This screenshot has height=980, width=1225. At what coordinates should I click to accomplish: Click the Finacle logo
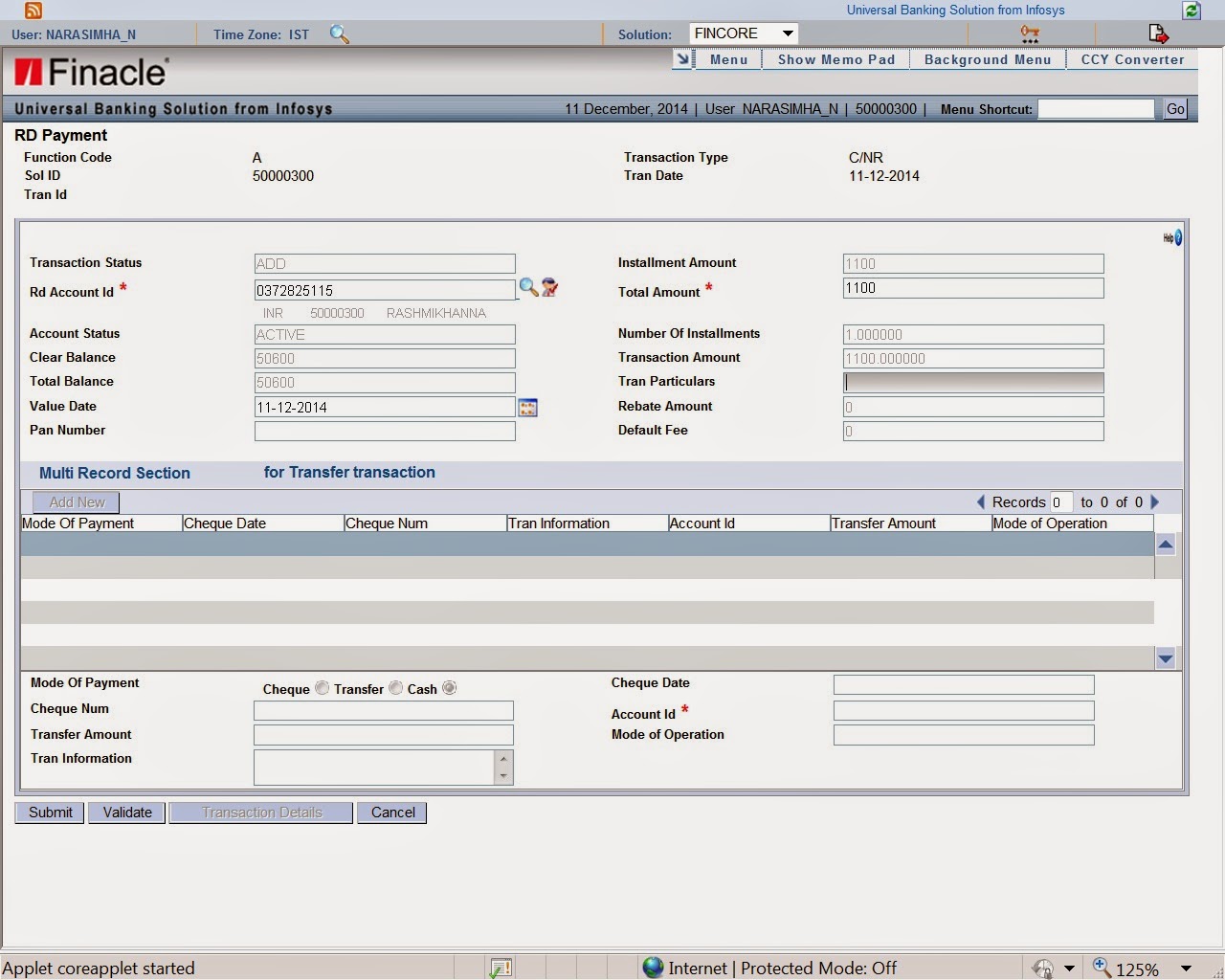(92, 72)
